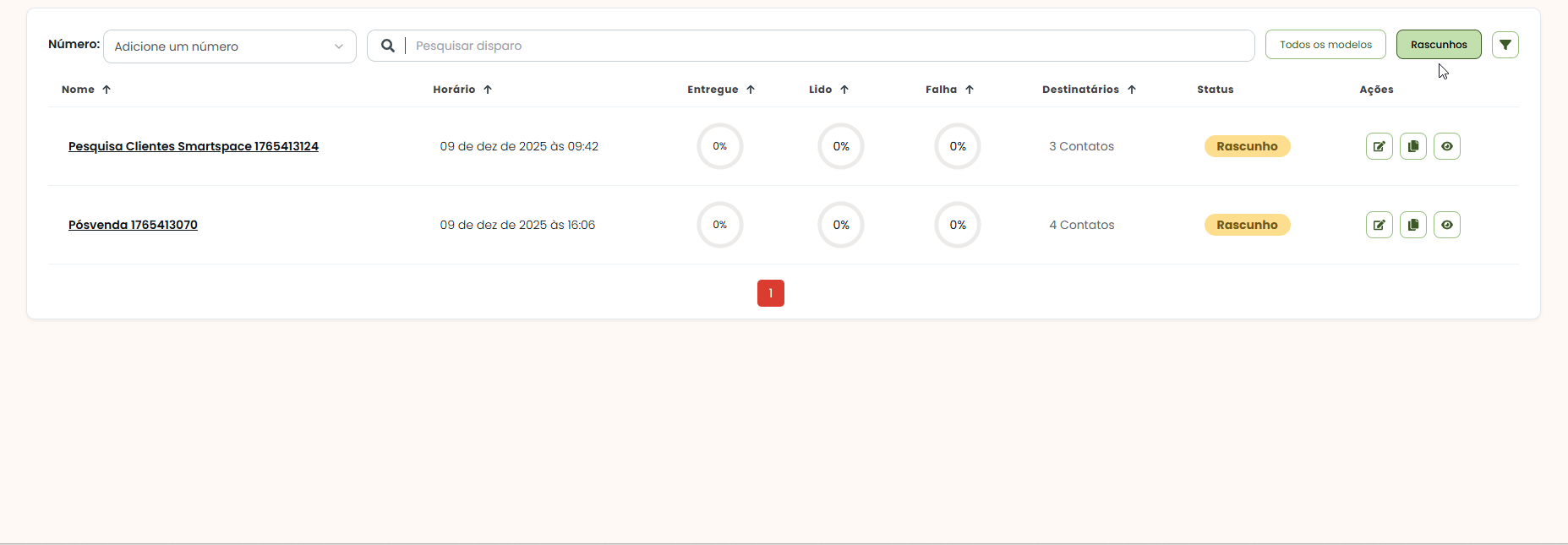Screen dimensions: 1568x545
Task: Open the Pósvenda 1765413070 link
Action: [133, 225]
